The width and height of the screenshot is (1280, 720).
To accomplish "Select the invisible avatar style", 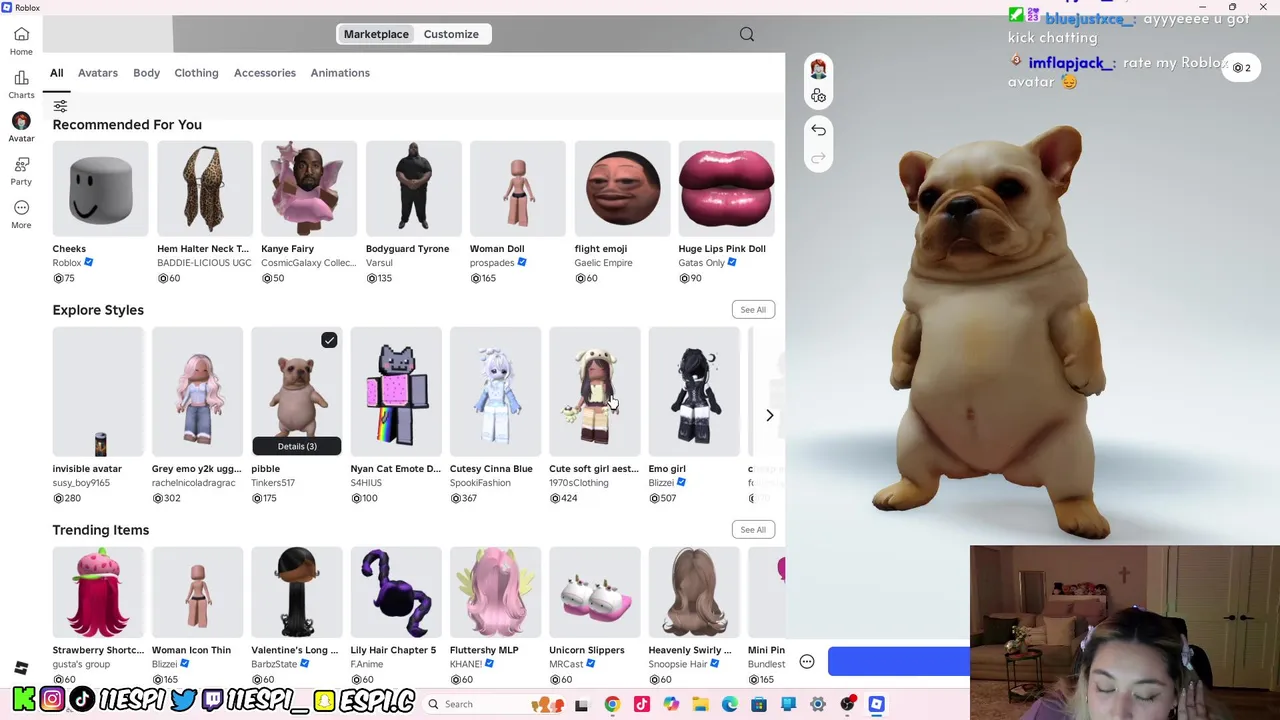I will click(x=98, y=391).
